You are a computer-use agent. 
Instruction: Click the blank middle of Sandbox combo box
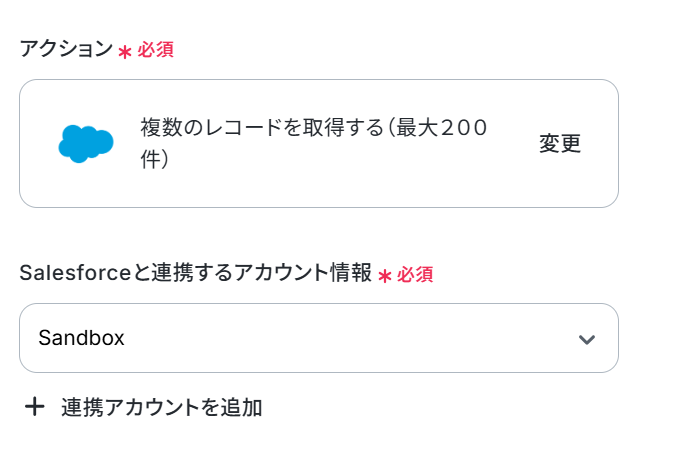point(349,338)
